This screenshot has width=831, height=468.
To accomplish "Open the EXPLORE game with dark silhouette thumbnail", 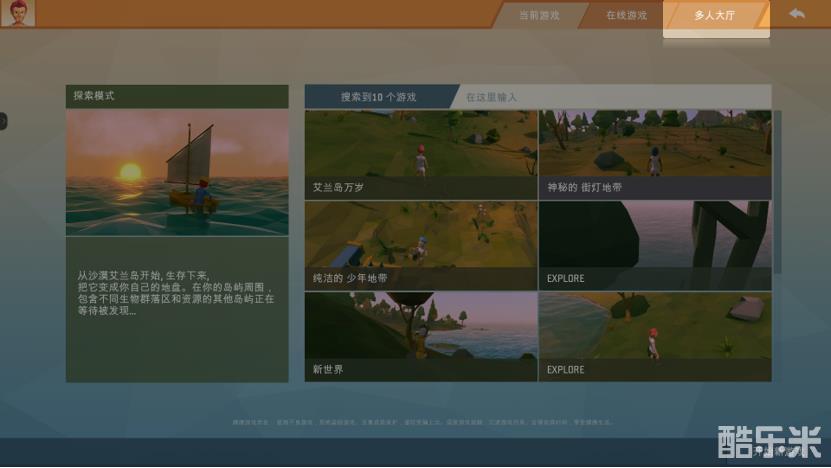I will (655, 245).
